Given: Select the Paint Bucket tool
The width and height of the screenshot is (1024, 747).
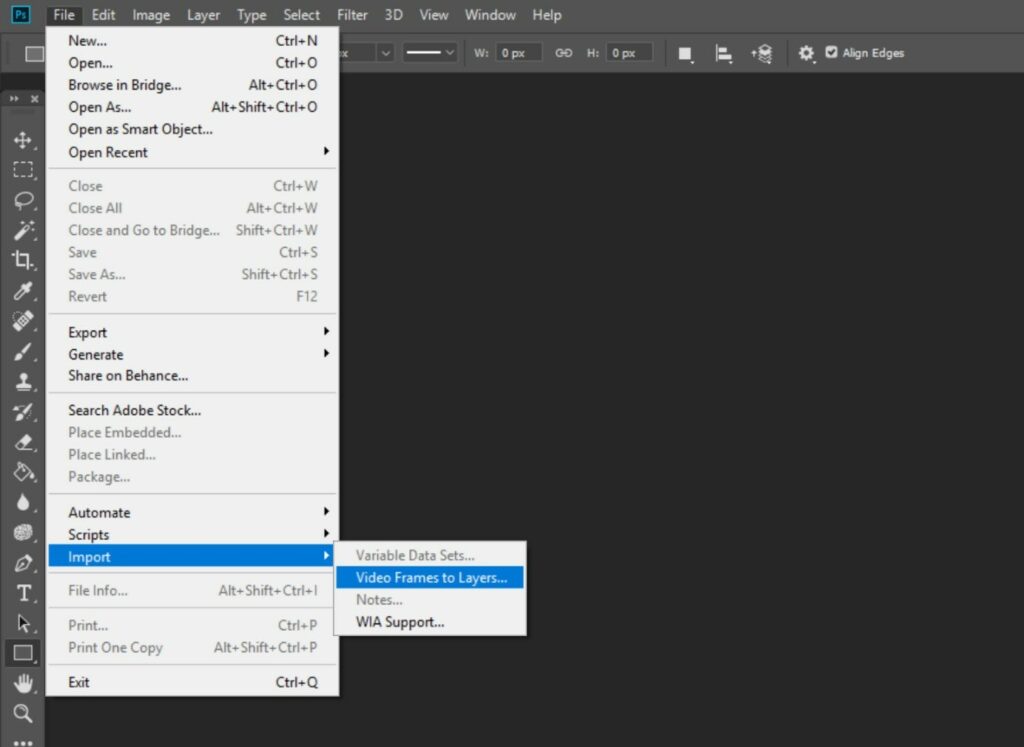Looking at the screenshot, I should (23, 472).
